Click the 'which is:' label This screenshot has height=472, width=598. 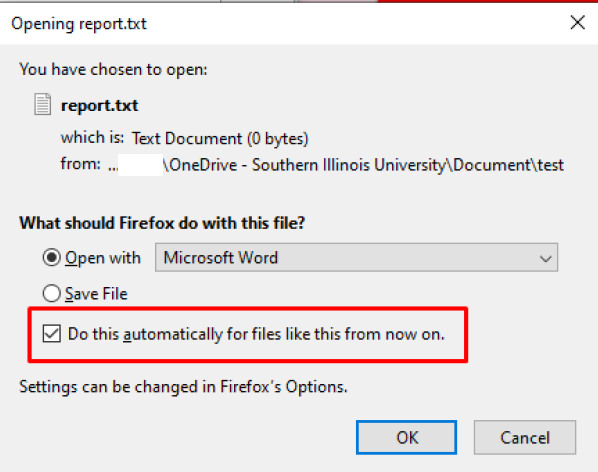92,137
